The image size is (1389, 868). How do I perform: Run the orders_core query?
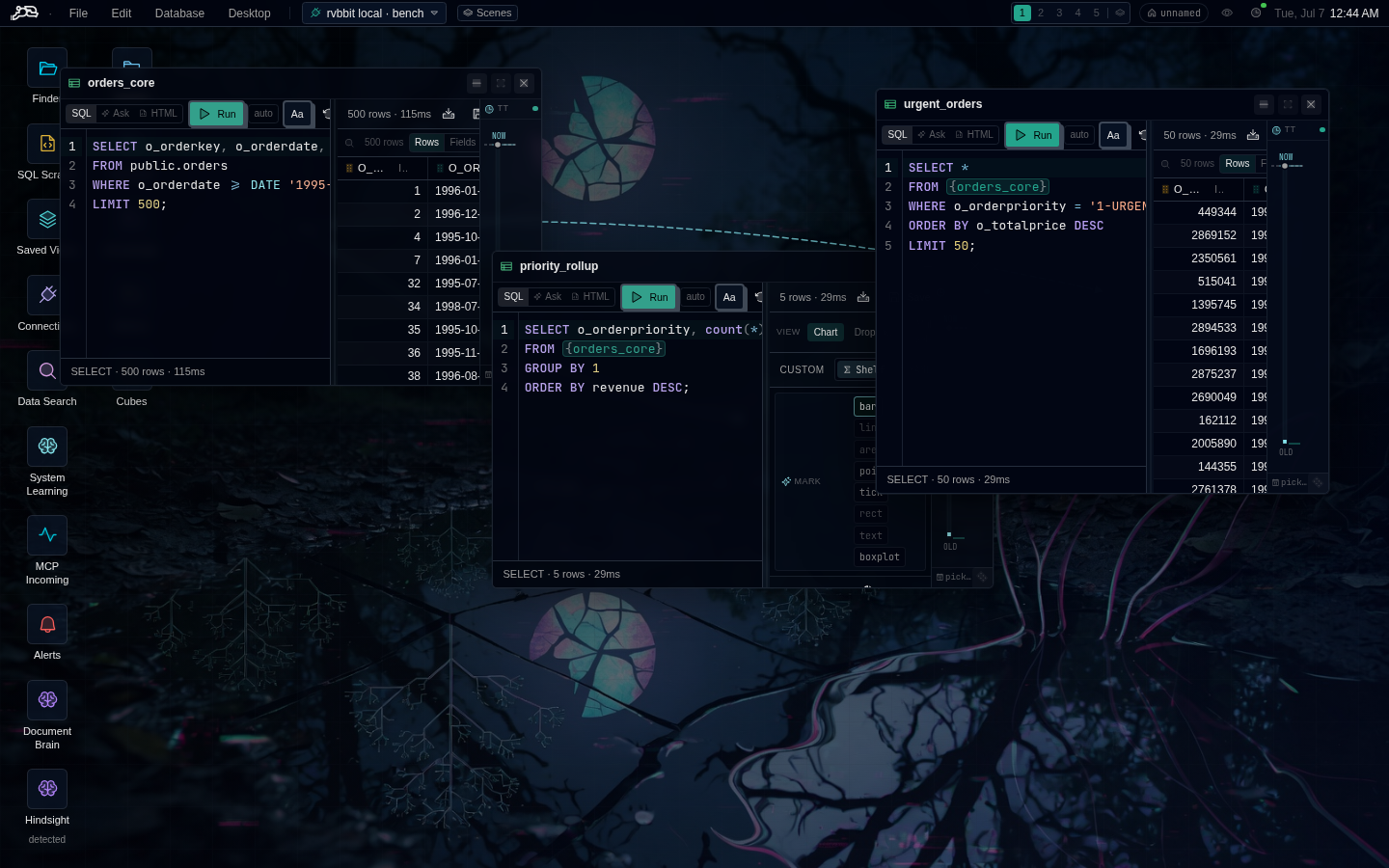click(x=217, y=114)
